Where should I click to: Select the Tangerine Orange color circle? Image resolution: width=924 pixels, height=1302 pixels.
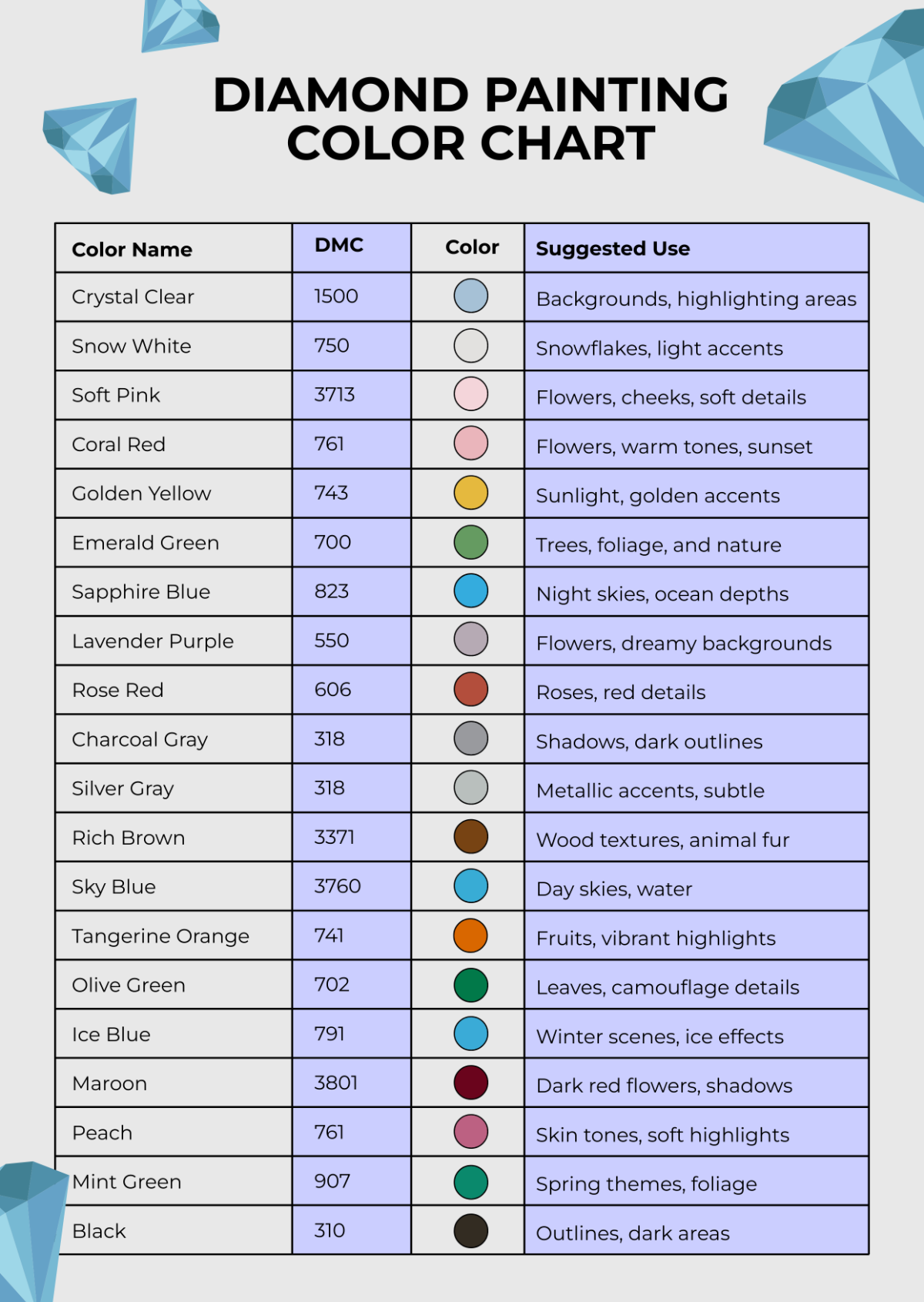coord(470,935)
